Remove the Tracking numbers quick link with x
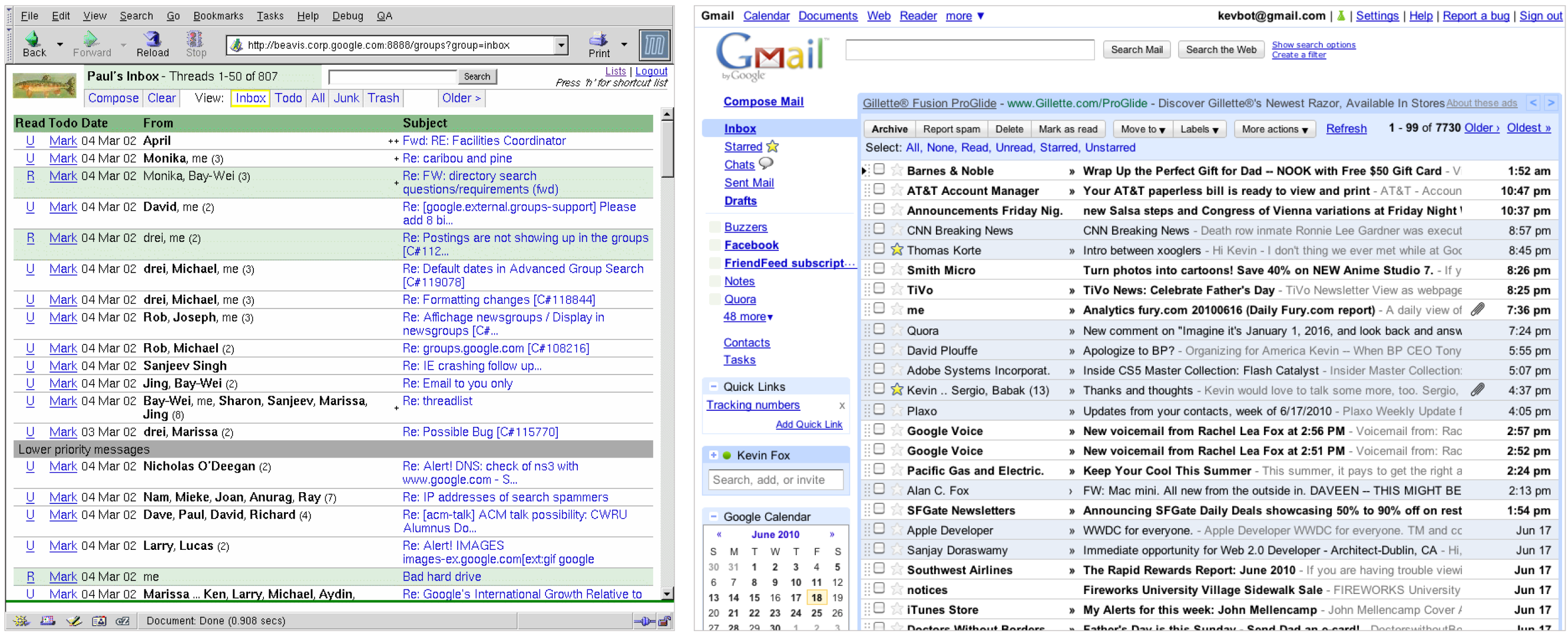1568x637 pixels. click(x=842, y=405)
